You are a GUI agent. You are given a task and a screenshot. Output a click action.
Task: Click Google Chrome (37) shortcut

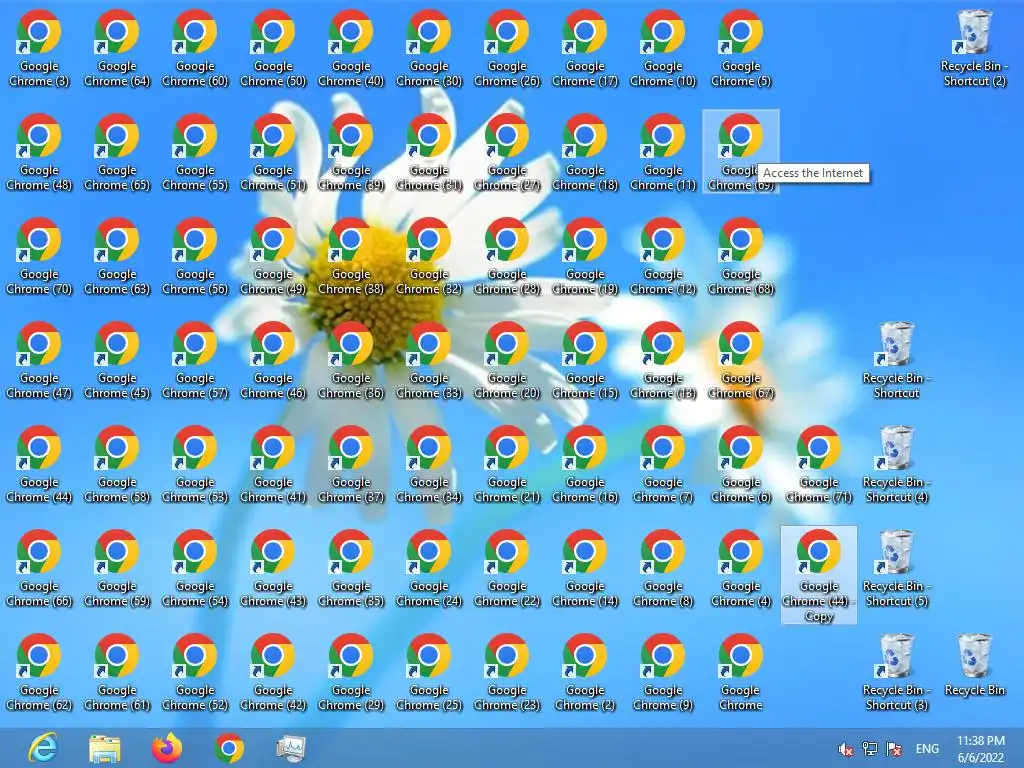click(x=351, y=464)
